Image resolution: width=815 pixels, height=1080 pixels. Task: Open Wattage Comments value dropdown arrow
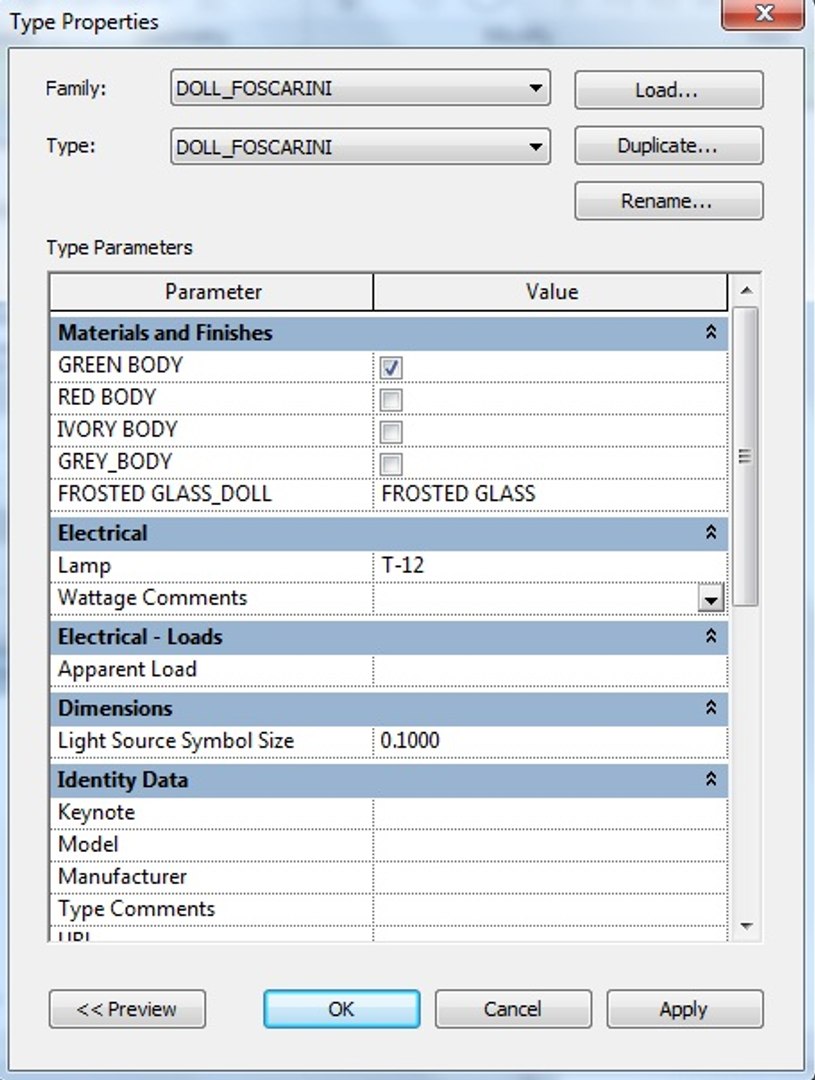[711, 599]
